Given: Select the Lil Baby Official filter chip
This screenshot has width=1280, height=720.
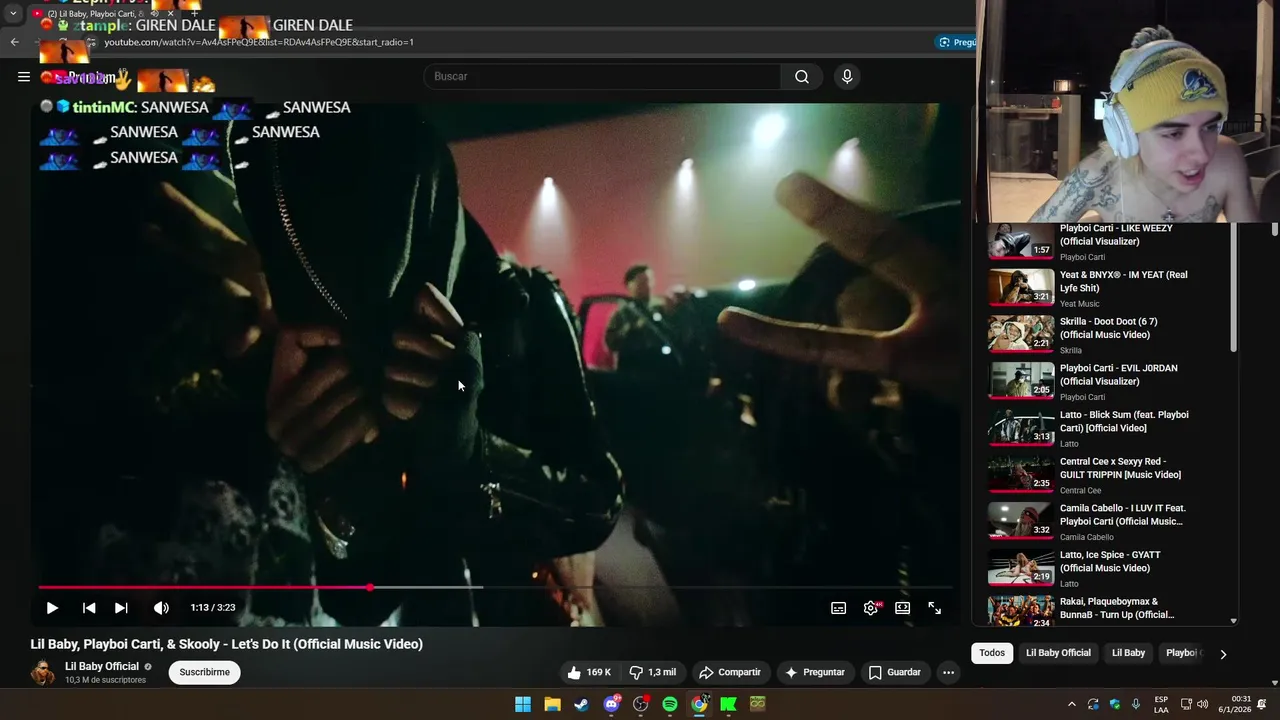Looking at the screenshot, I should 1058,653.
